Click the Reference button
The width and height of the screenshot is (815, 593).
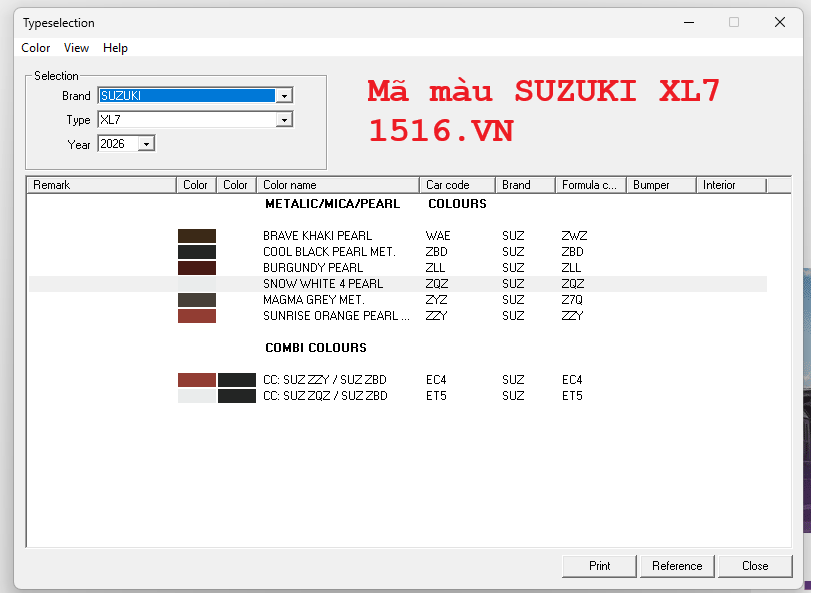coord(677,566)
